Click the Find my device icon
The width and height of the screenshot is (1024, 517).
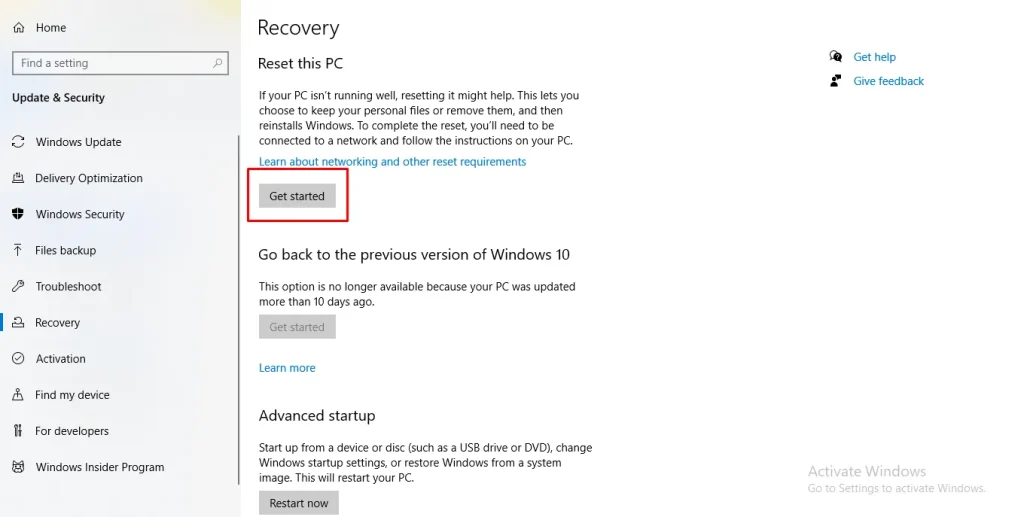18,394
